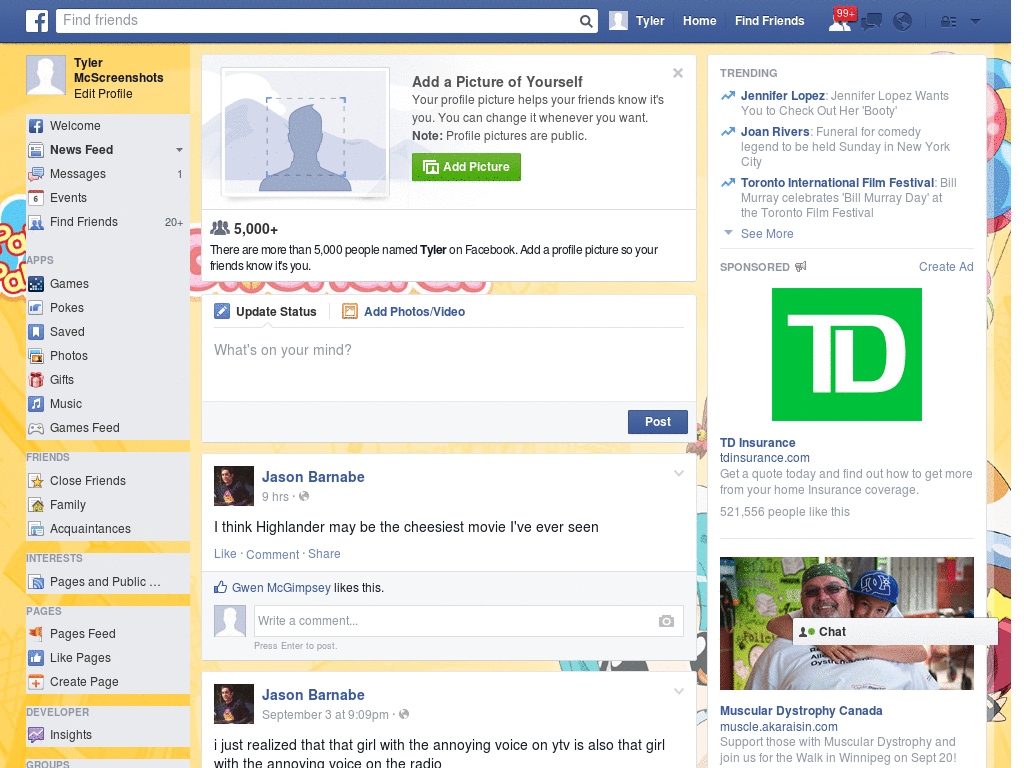Open options chevron on 9 hrs post

pyautogui.click(x=679, y=473)
